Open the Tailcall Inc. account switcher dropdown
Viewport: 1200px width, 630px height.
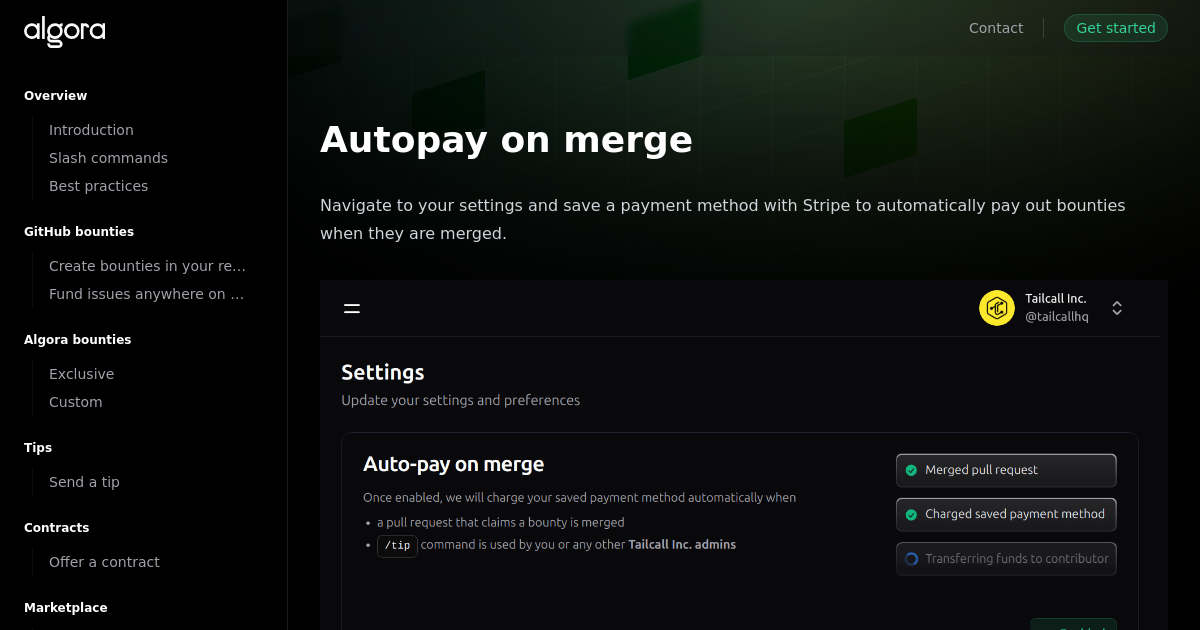1116,308
